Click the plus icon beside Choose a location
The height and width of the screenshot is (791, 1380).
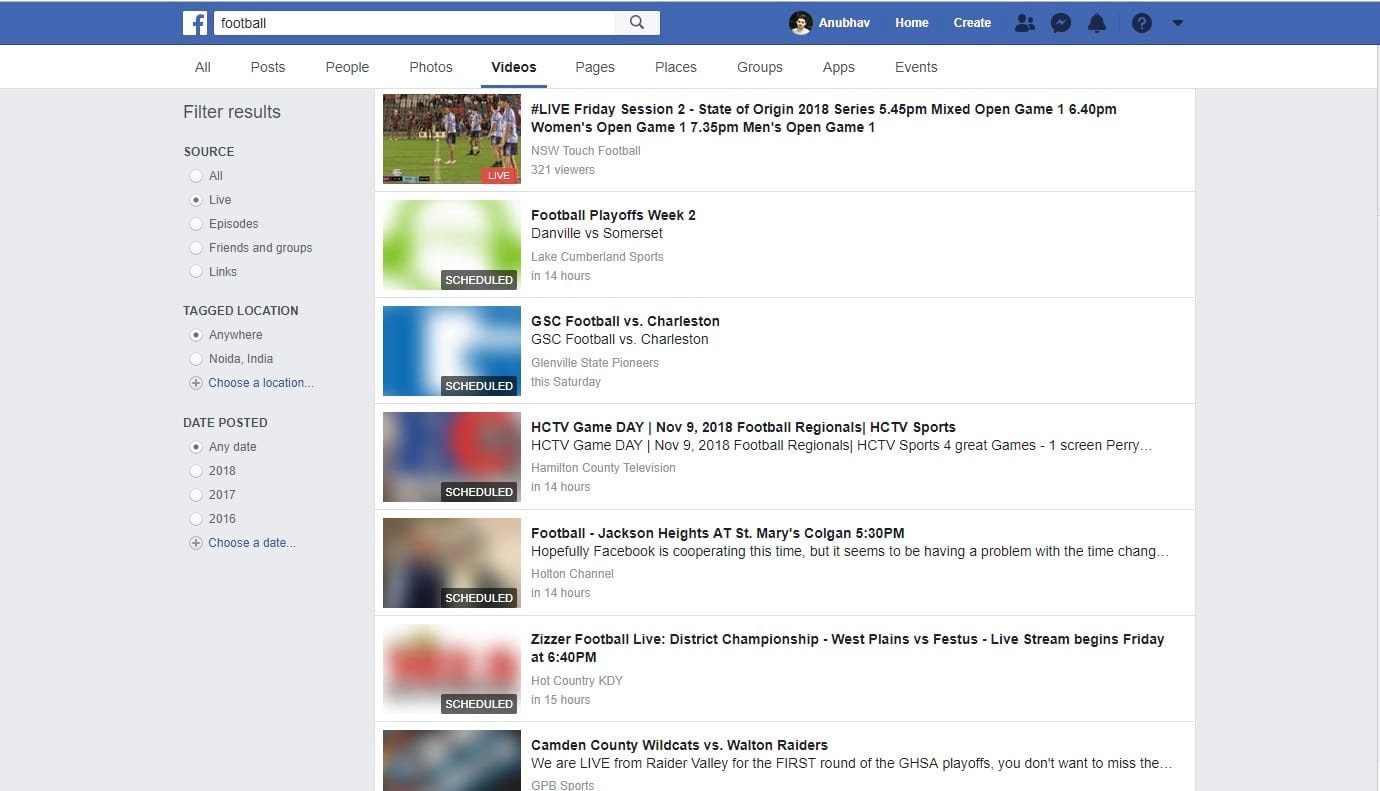click(196, 383)
